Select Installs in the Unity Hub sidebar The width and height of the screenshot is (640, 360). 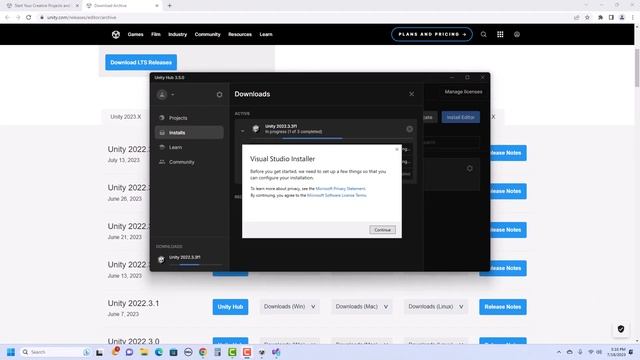pyautogui.click(x=189, y=133)
